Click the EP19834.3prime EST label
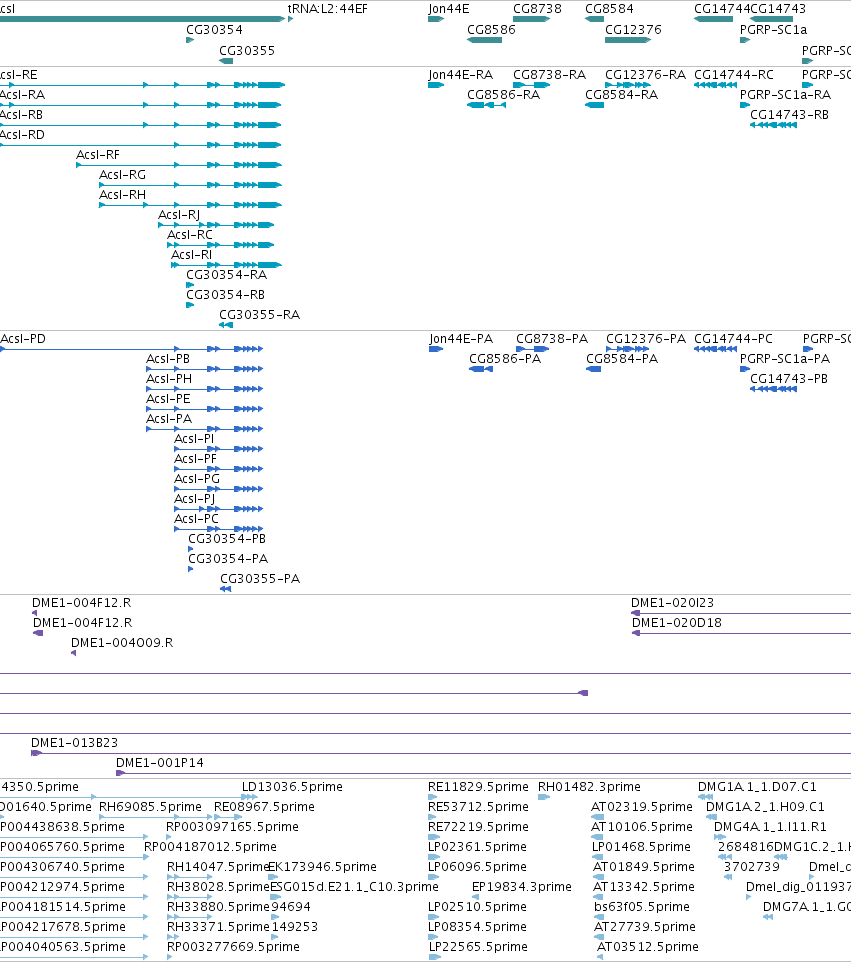Viewport: 851px width, 962px height. pyautogui.click(x=522, y=887)
